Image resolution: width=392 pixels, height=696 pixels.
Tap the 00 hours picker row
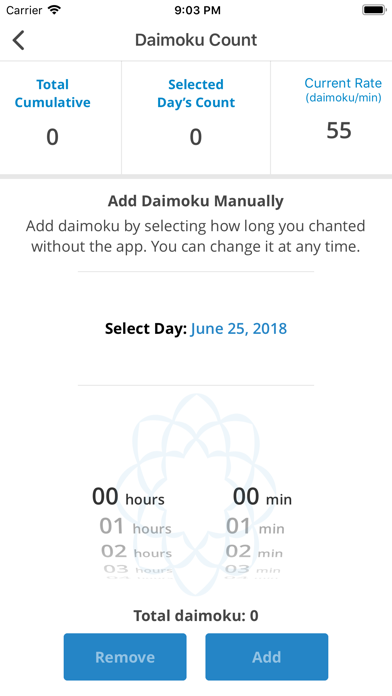point(128,497)
